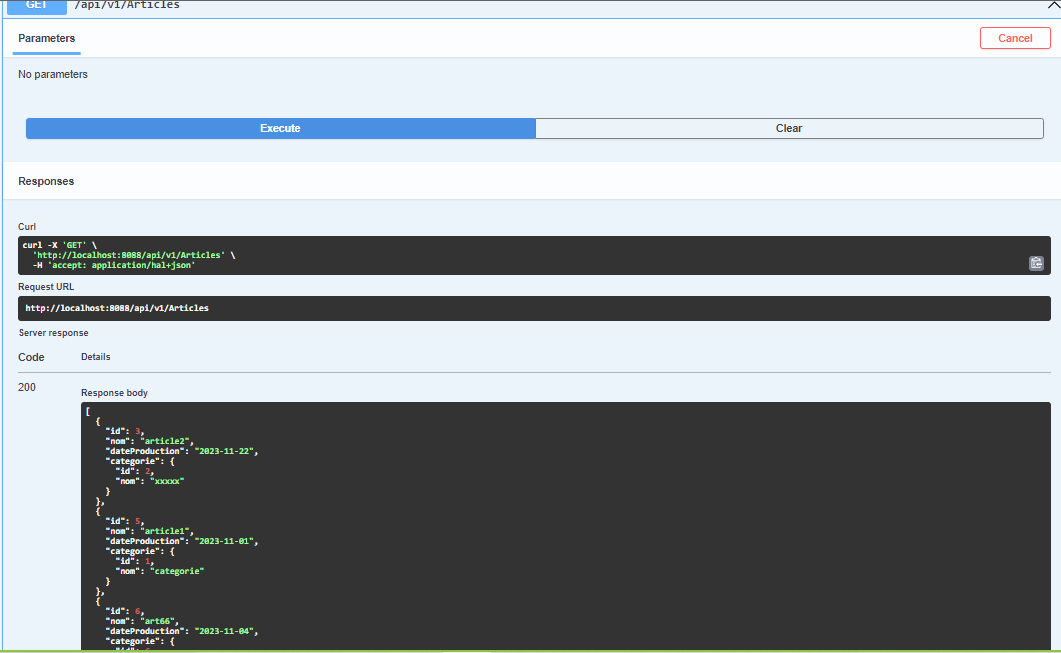The image size is (1061, 653).
Task: Click the Details column header
Action: tap(95, 356)
